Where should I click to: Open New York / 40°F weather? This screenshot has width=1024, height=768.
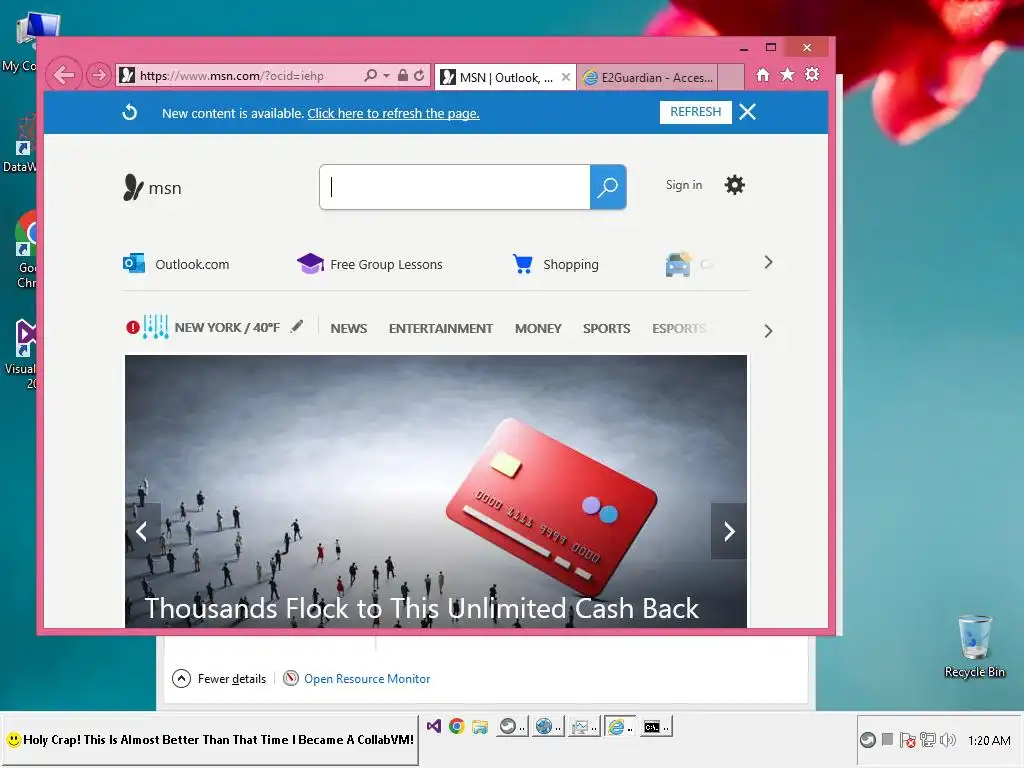coord(227,327)
